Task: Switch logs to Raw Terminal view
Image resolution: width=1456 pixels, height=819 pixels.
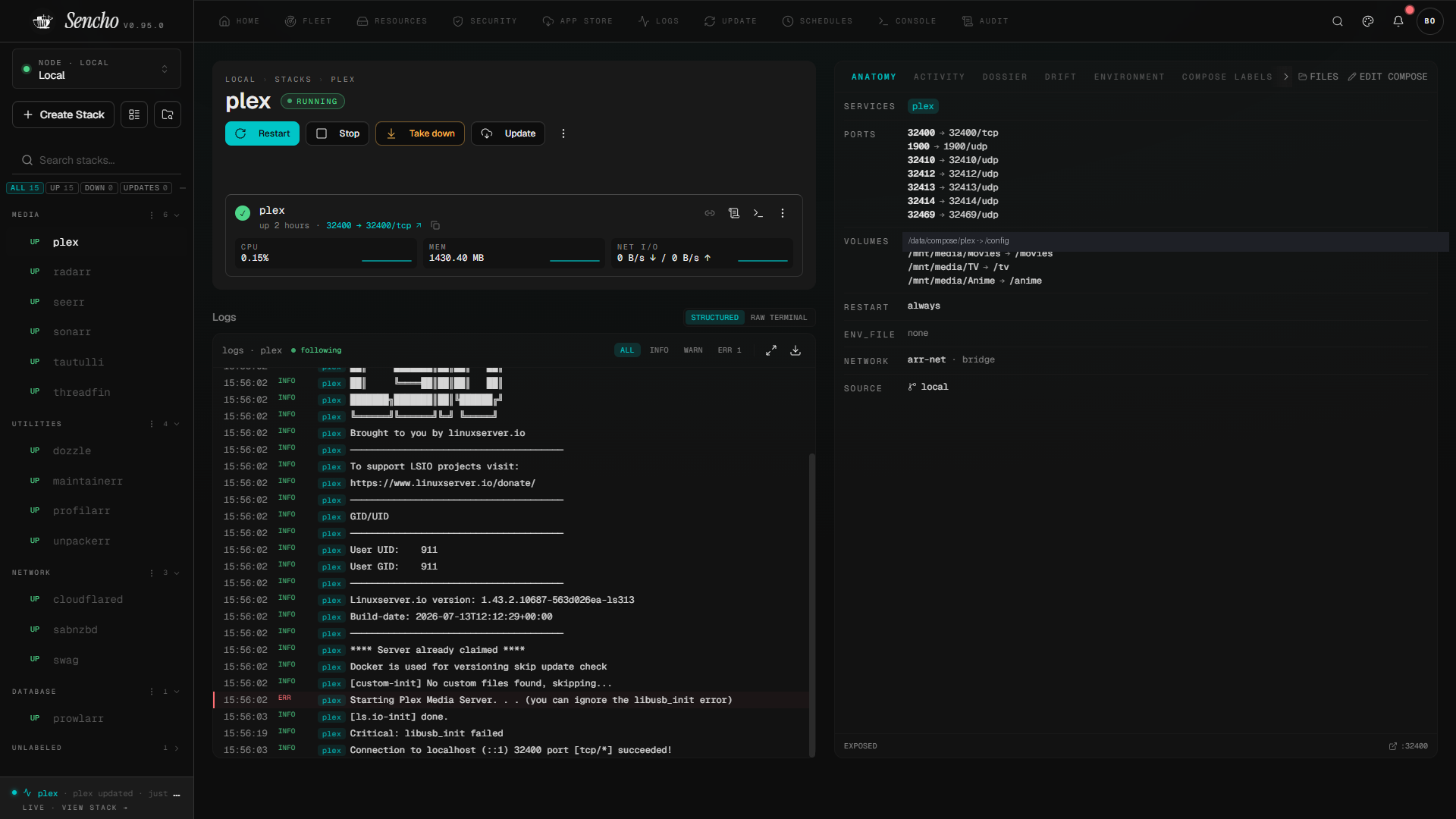Action: click(x=779, y=318)
